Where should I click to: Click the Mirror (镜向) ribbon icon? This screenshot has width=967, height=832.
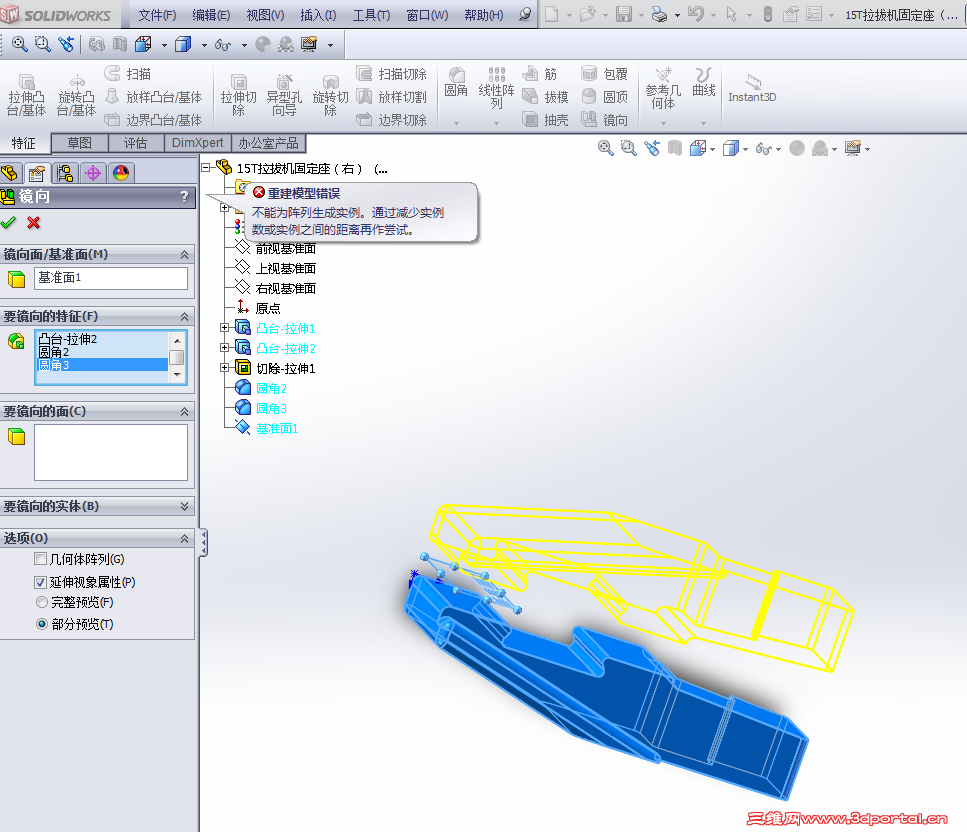(589, 119)
